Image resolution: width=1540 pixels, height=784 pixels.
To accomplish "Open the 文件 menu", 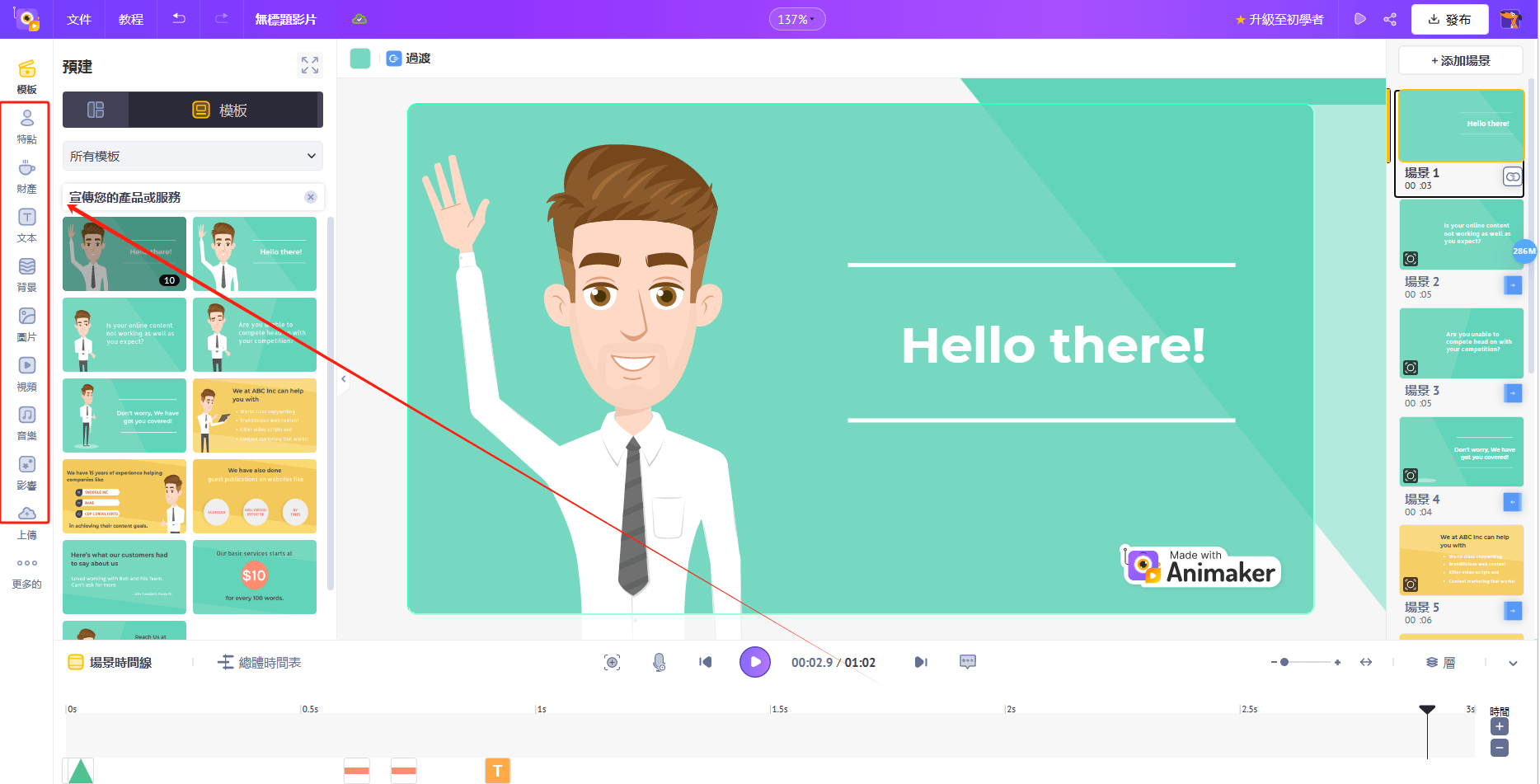I will coord(79,18).
